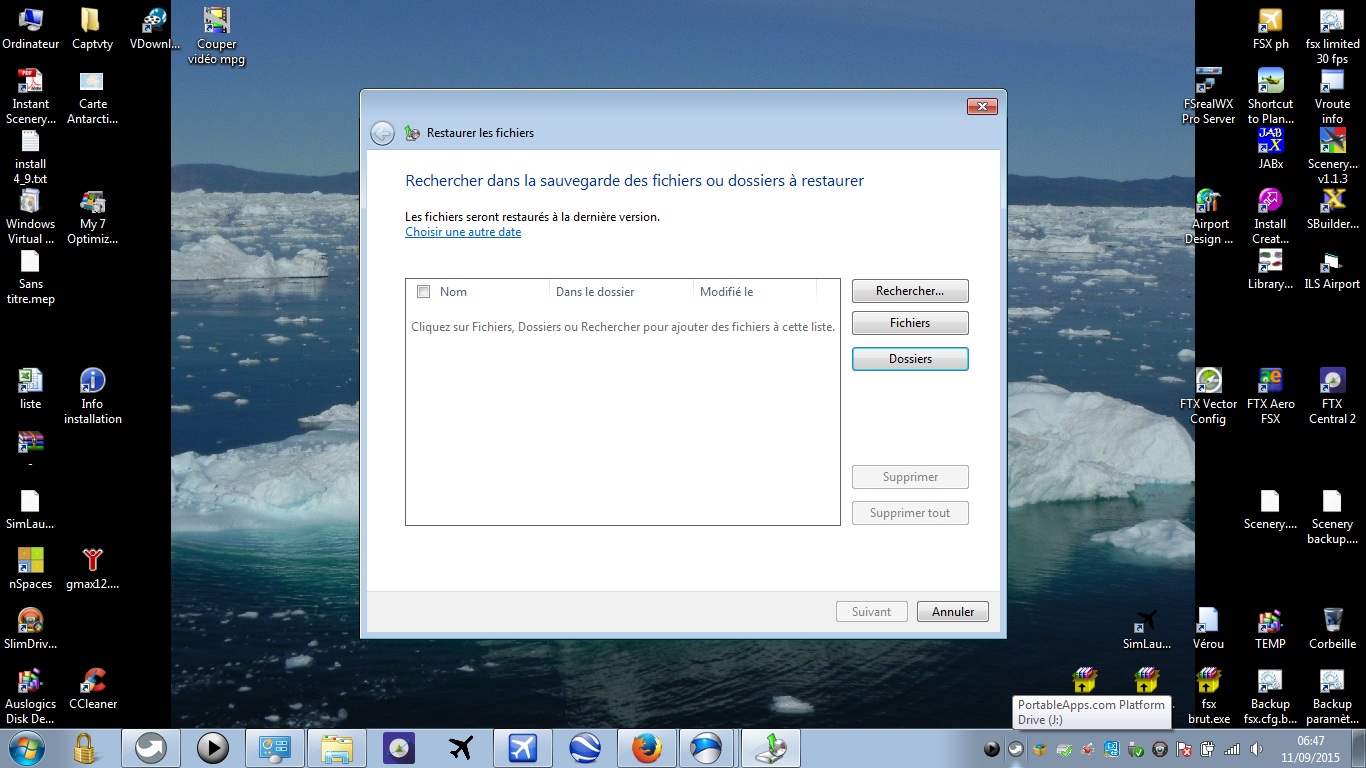This screenshot has width=1366, height=768.
Task: Open the Rechercher... search button
Action: [910, 291]
